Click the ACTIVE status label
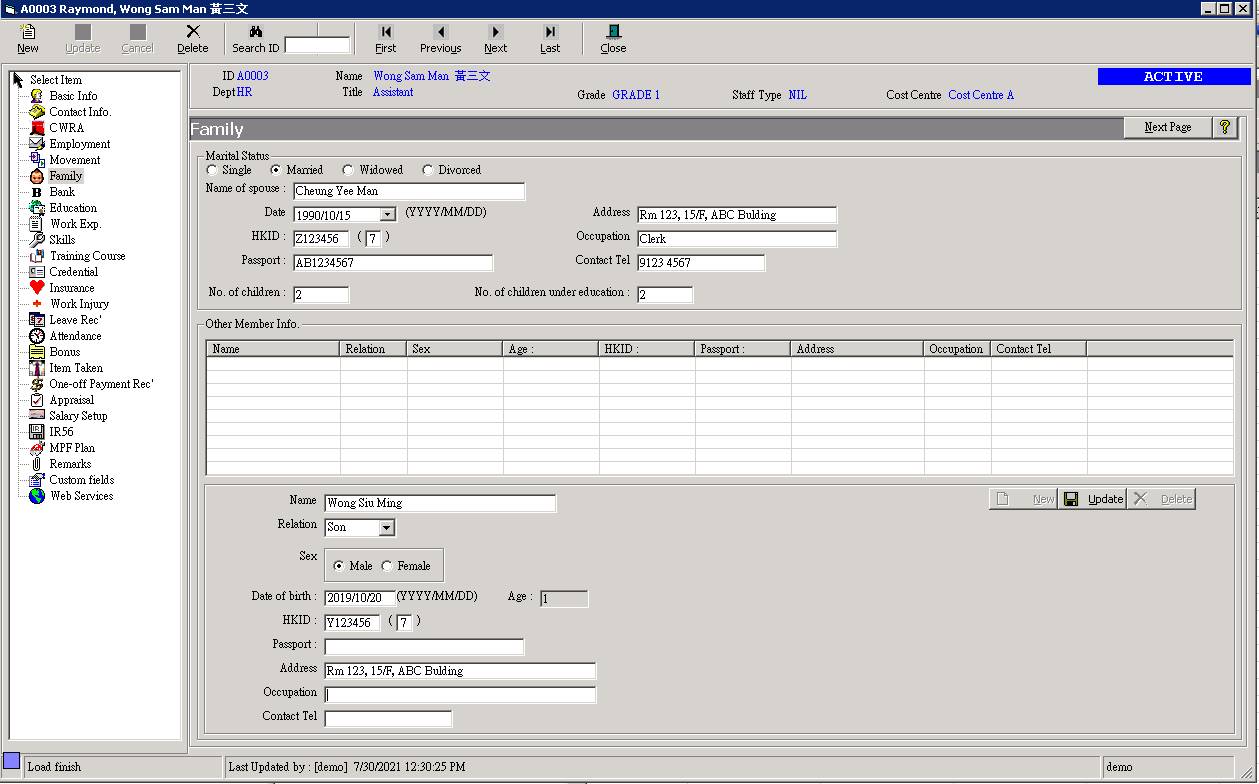Image resolution: width=1259 pixels, height=784 pixels. 1174,77
